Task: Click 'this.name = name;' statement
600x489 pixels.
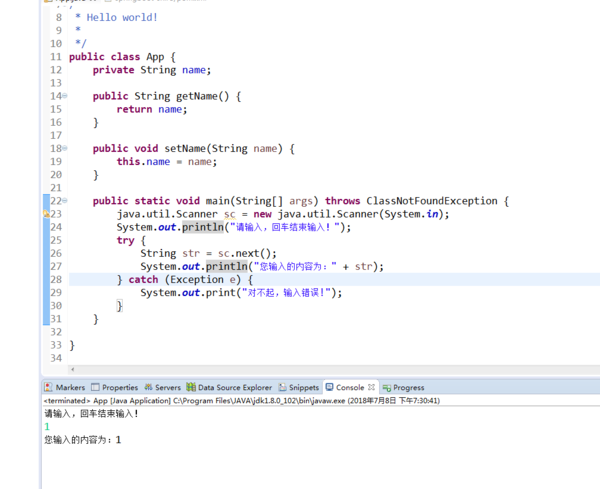Action: (x=167, y=161)
